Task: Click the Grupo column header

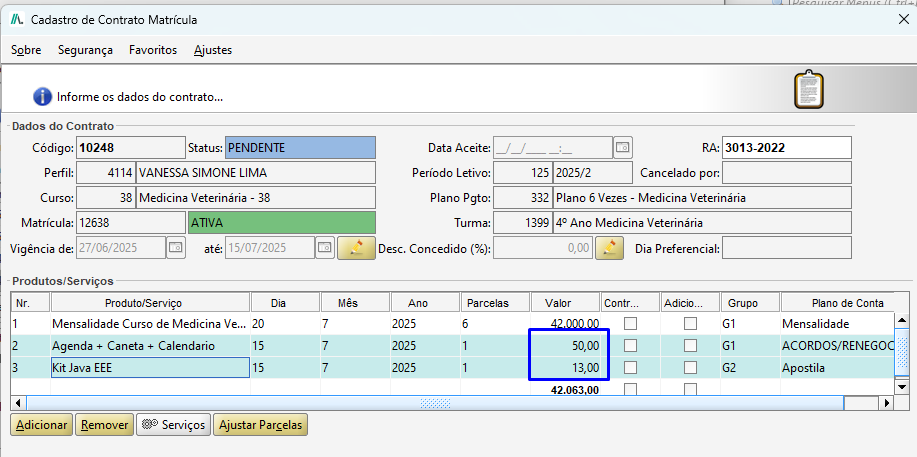Action: (x=750, y=303)
